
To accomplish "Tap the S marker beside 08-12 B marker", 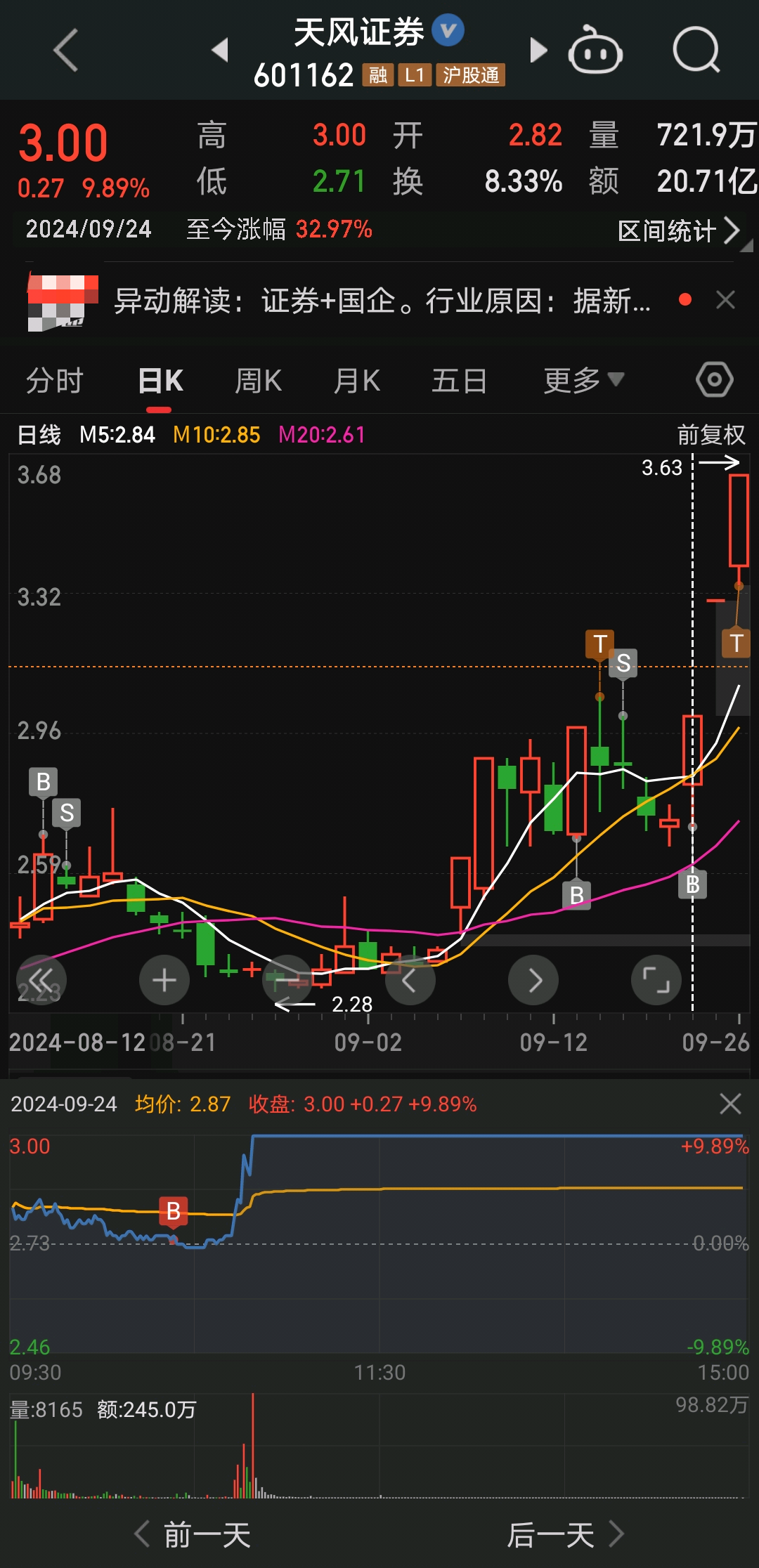I will [x=67, y=813].
